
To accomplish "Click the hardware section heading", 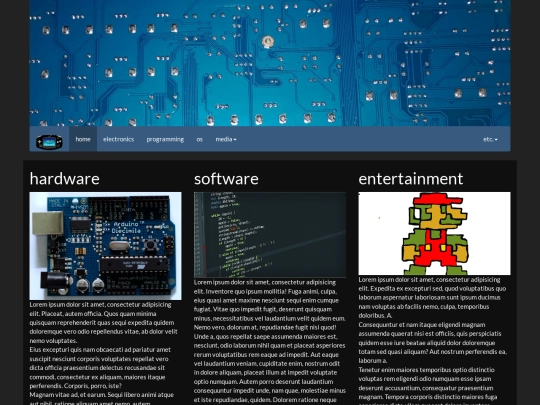I will (65, 179).
